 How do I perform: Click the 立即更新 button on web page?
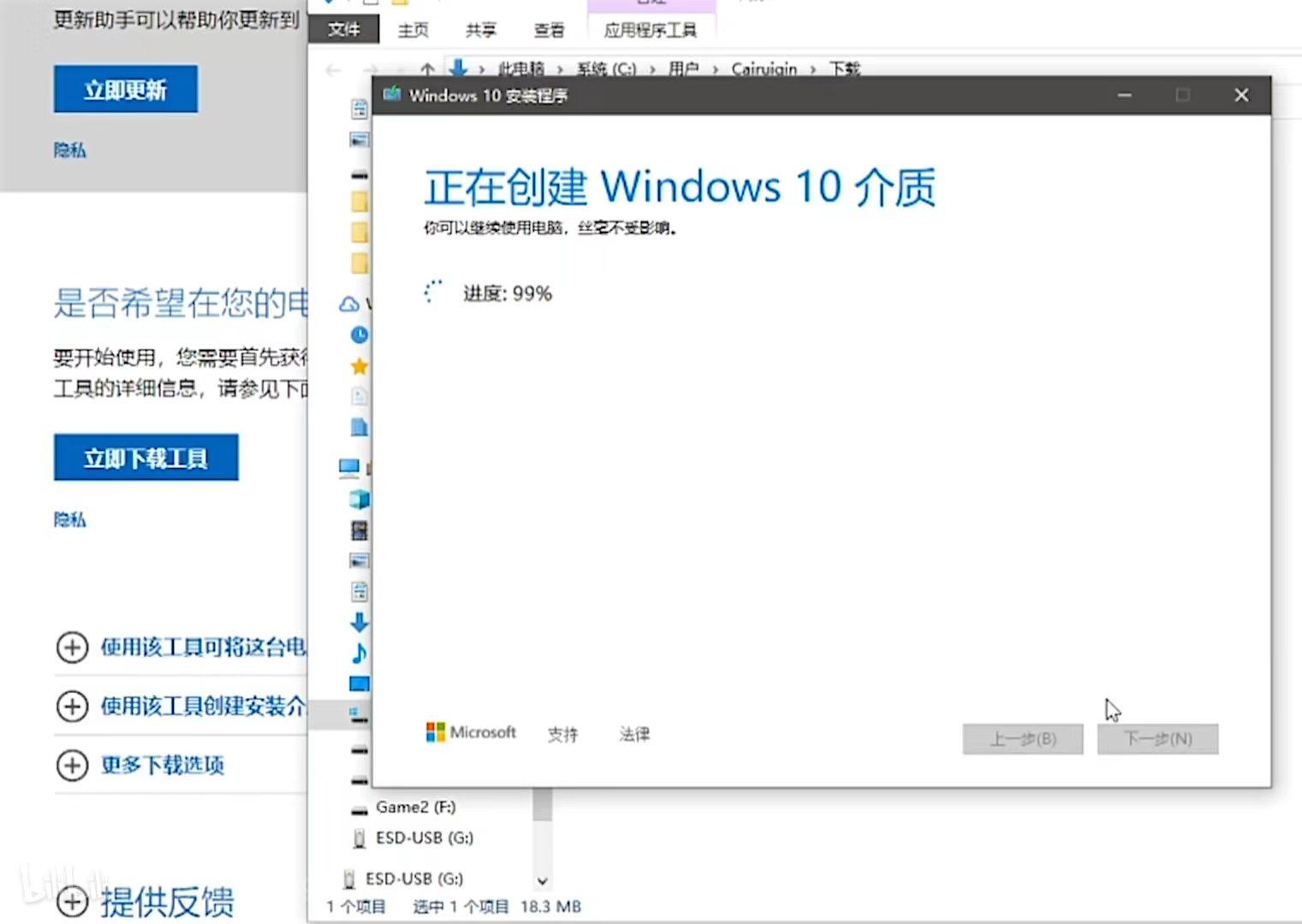tap(126, 89)
